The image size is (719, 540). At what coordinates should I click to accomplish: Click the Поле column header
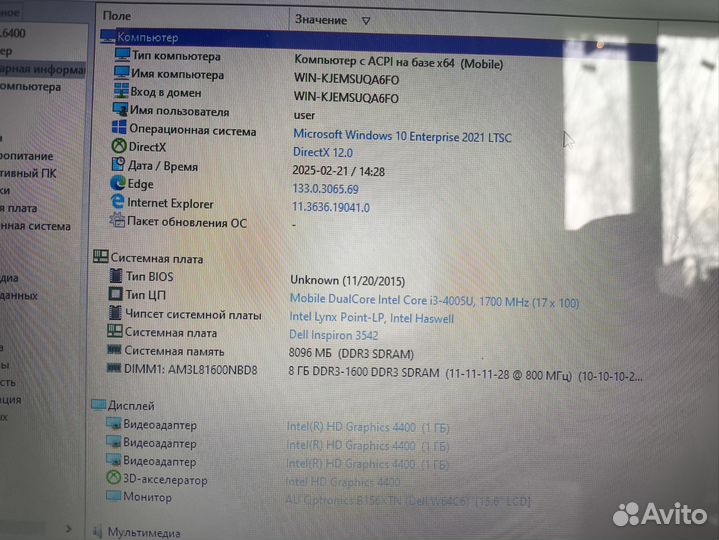click(117, 16)
